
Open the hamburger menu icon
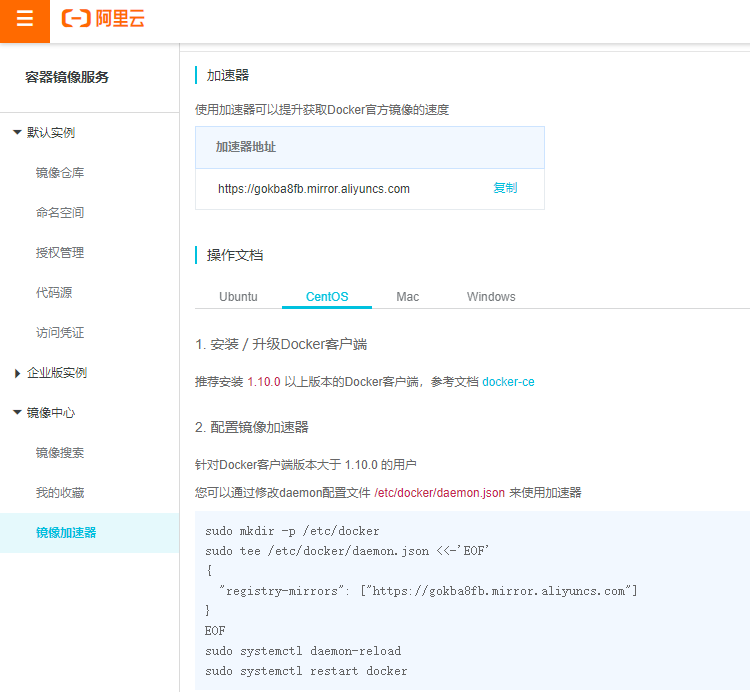pos(24,20)
